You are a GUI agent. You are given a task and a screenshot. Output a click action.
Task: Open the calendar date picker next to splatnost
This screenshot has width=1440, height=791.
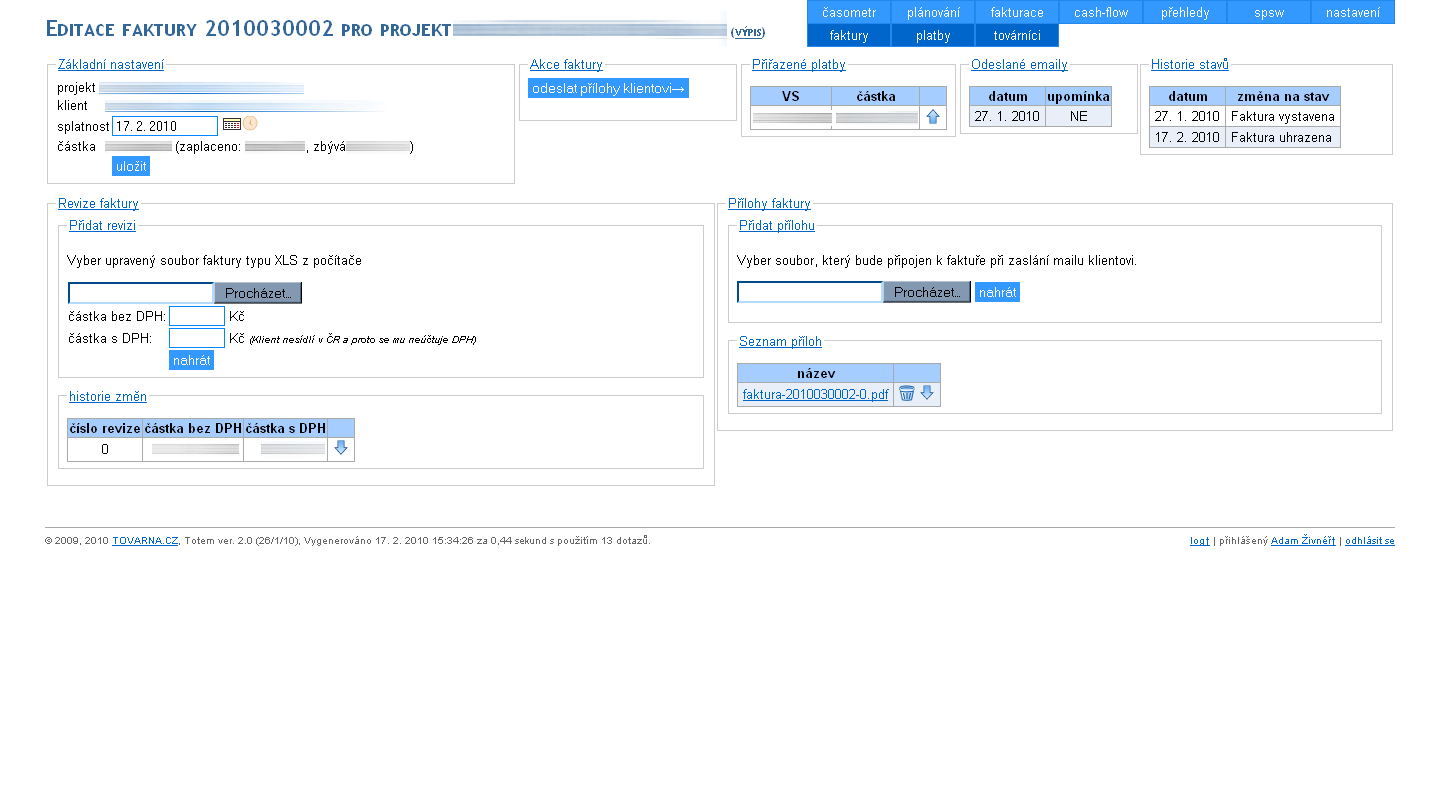pos(231,124)
